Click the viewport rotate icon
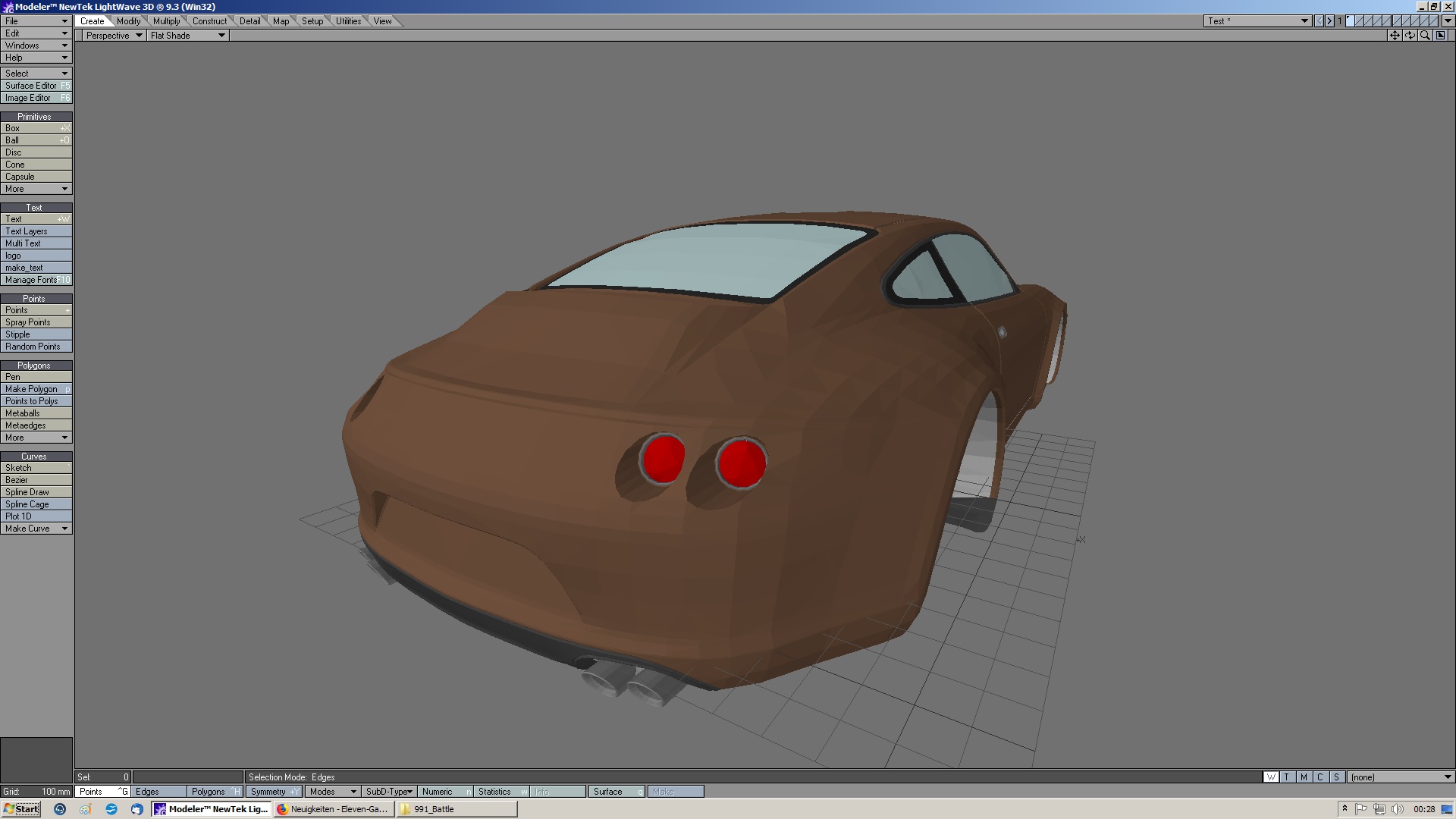Screen dimensions: 1456x819 (1410, 36)
